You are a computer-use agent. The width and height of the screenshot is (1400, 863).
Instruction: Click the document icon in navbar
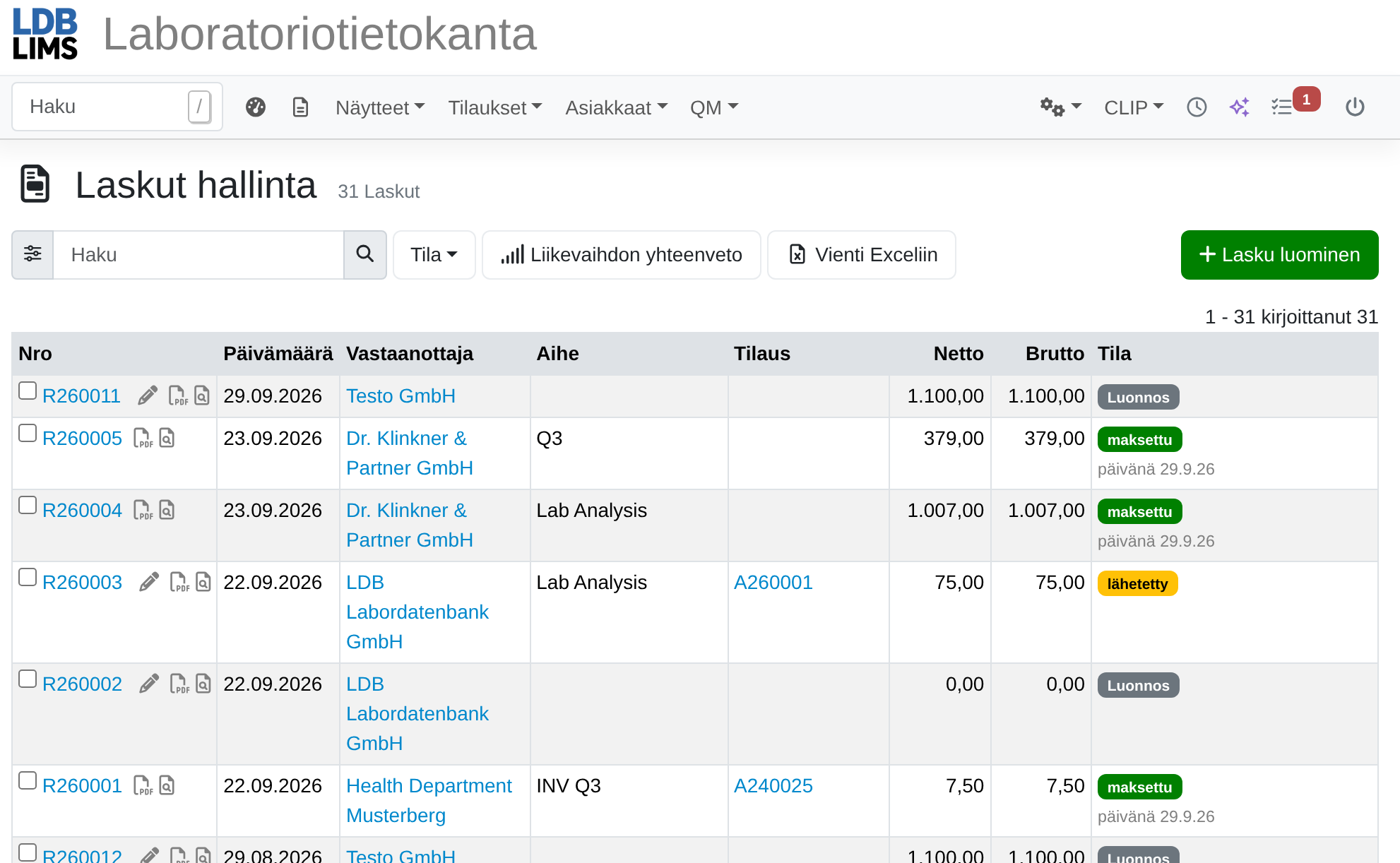[x=301, y=107]
